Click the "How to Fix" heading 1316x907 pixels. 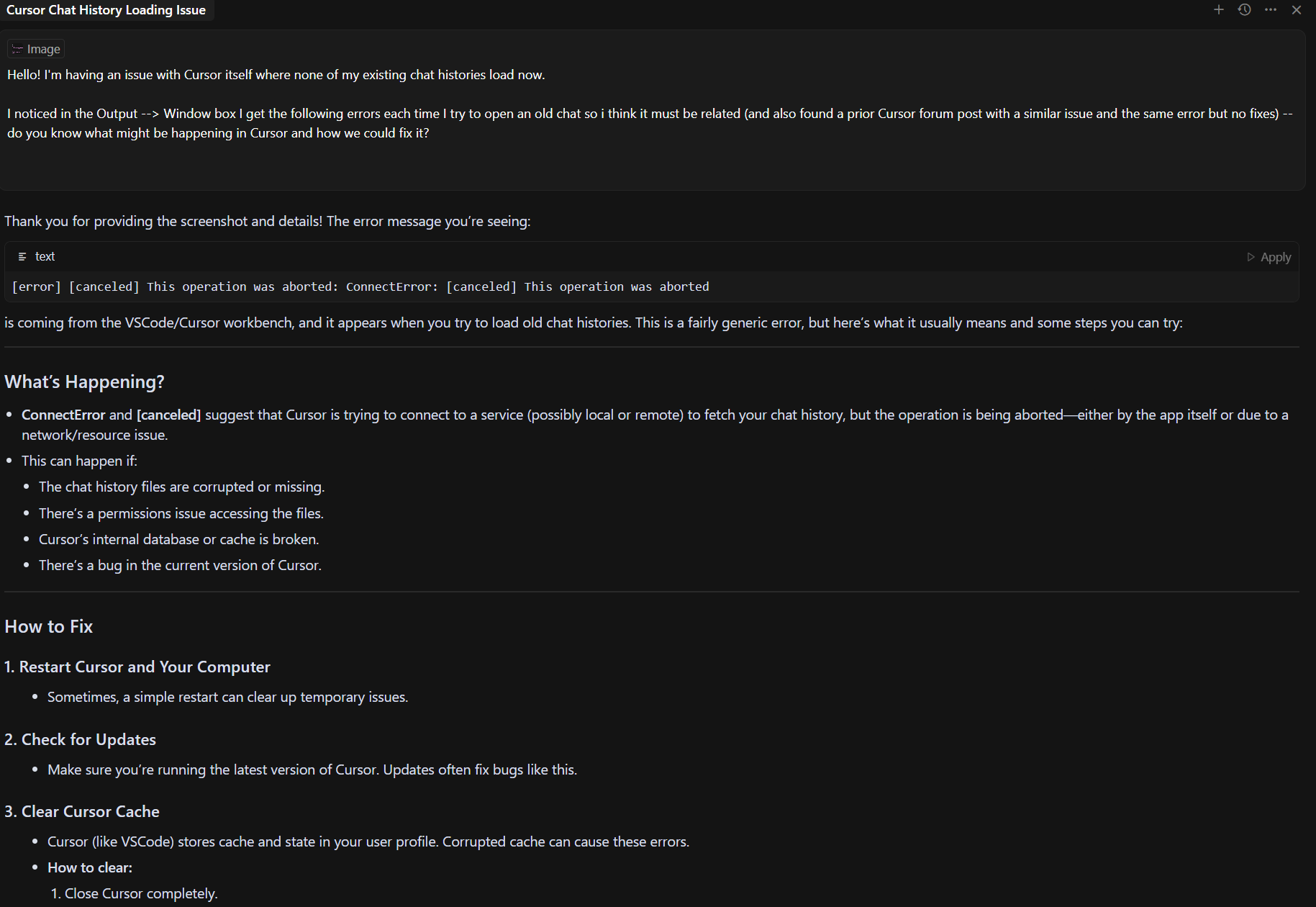pos(48,626)
